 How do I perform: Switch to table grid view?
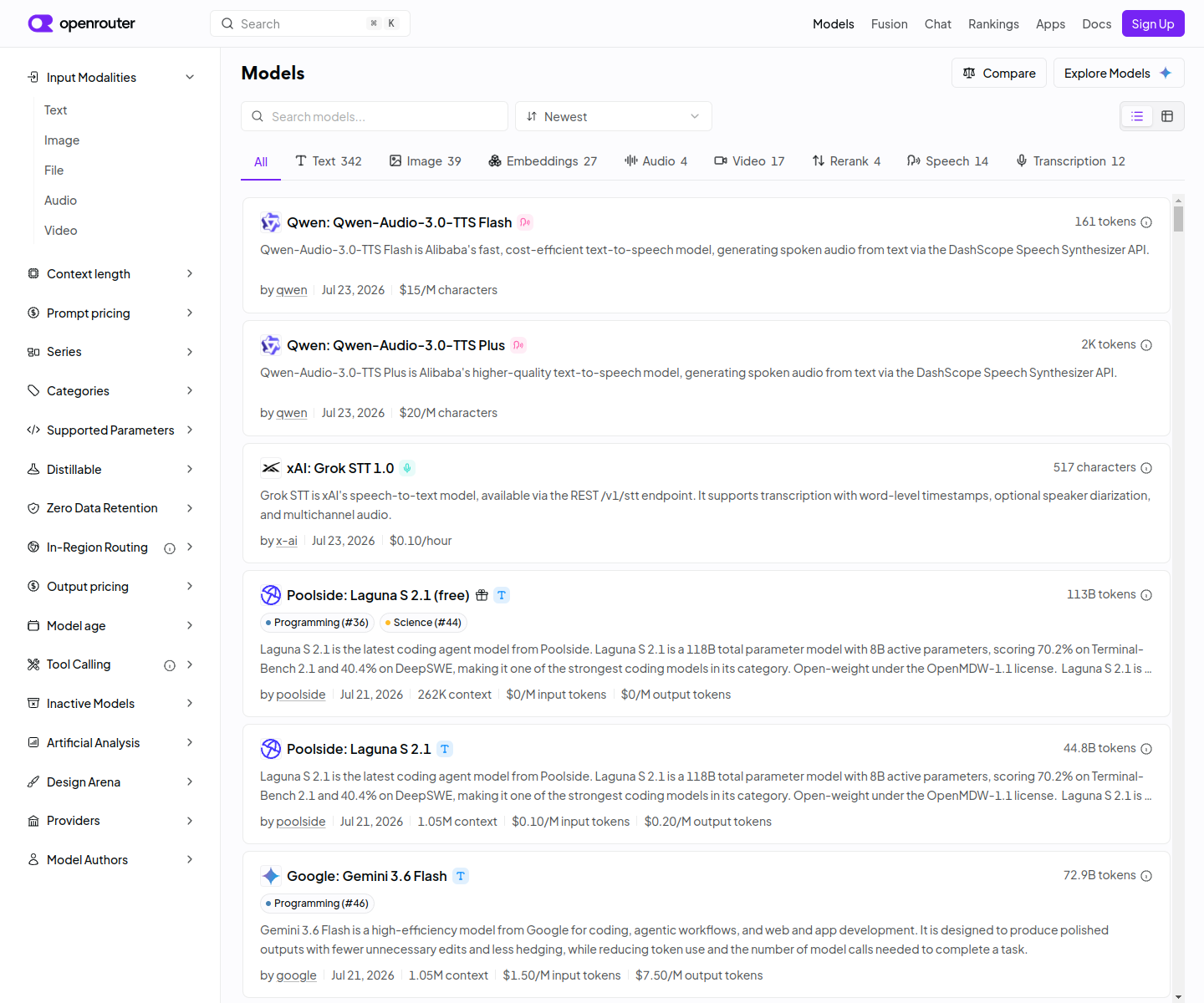(1167, 116)
